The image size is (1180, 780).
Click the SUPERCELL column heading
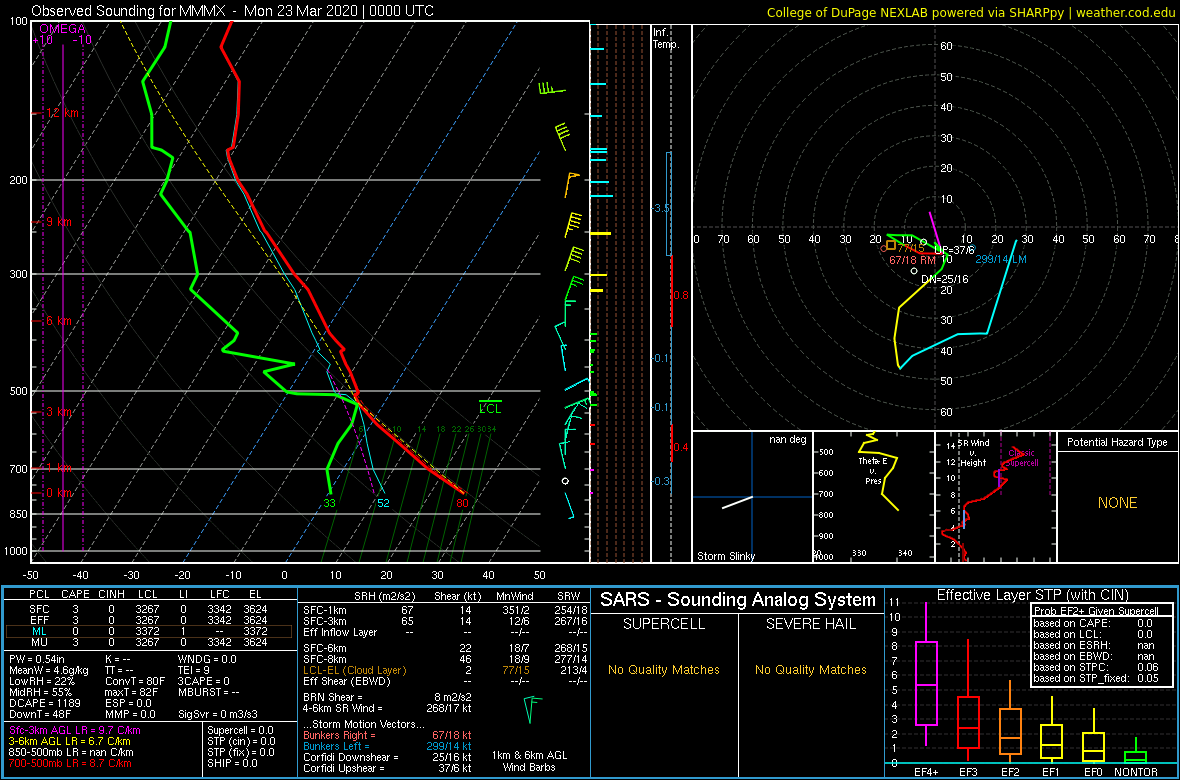665,624
